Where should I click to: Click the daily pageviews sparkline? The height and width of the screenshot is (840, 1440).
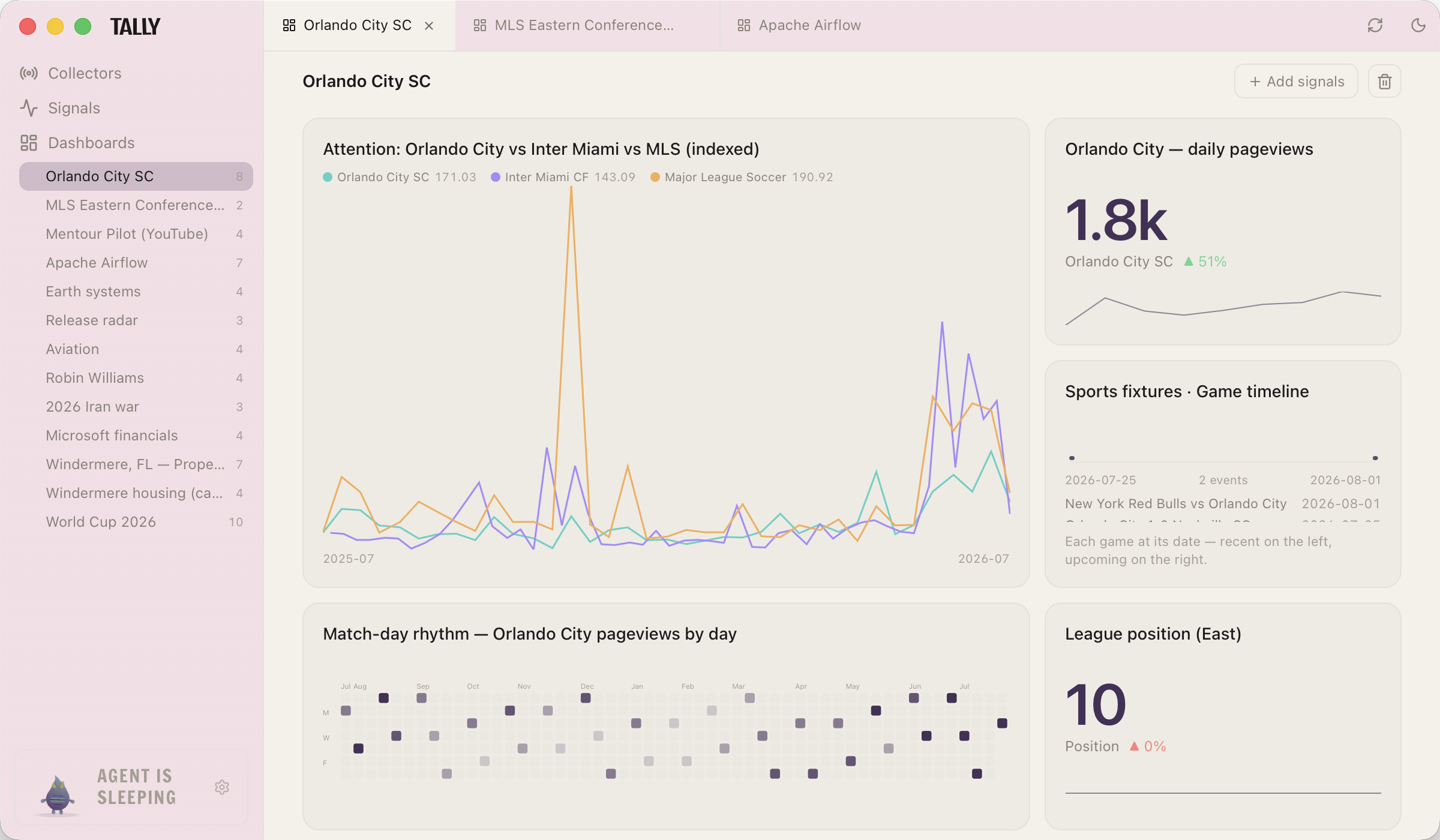(x=1223, y=308)
